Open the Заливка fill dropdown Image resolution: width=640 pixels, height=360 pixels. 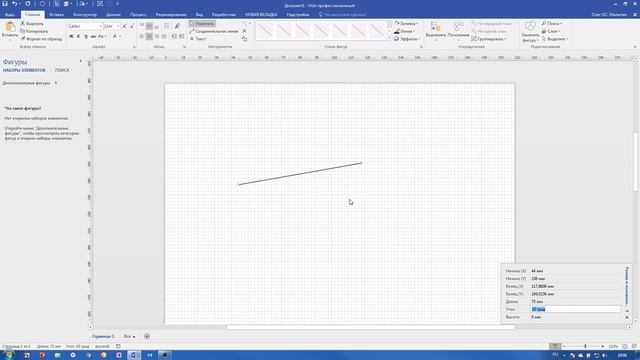[x=406, y=24]
